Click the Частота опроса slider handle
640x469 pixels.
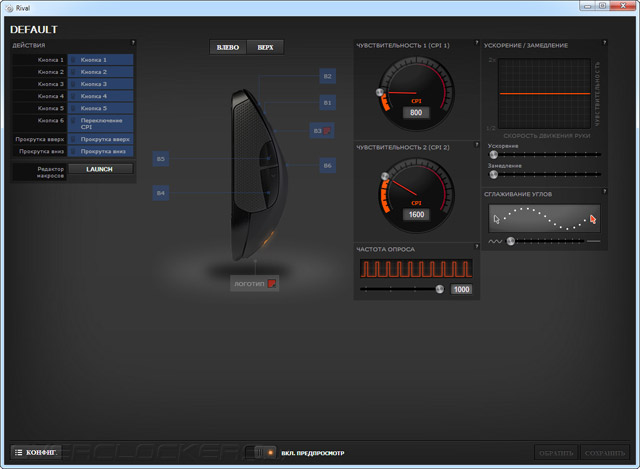click(x=440, y=289)
